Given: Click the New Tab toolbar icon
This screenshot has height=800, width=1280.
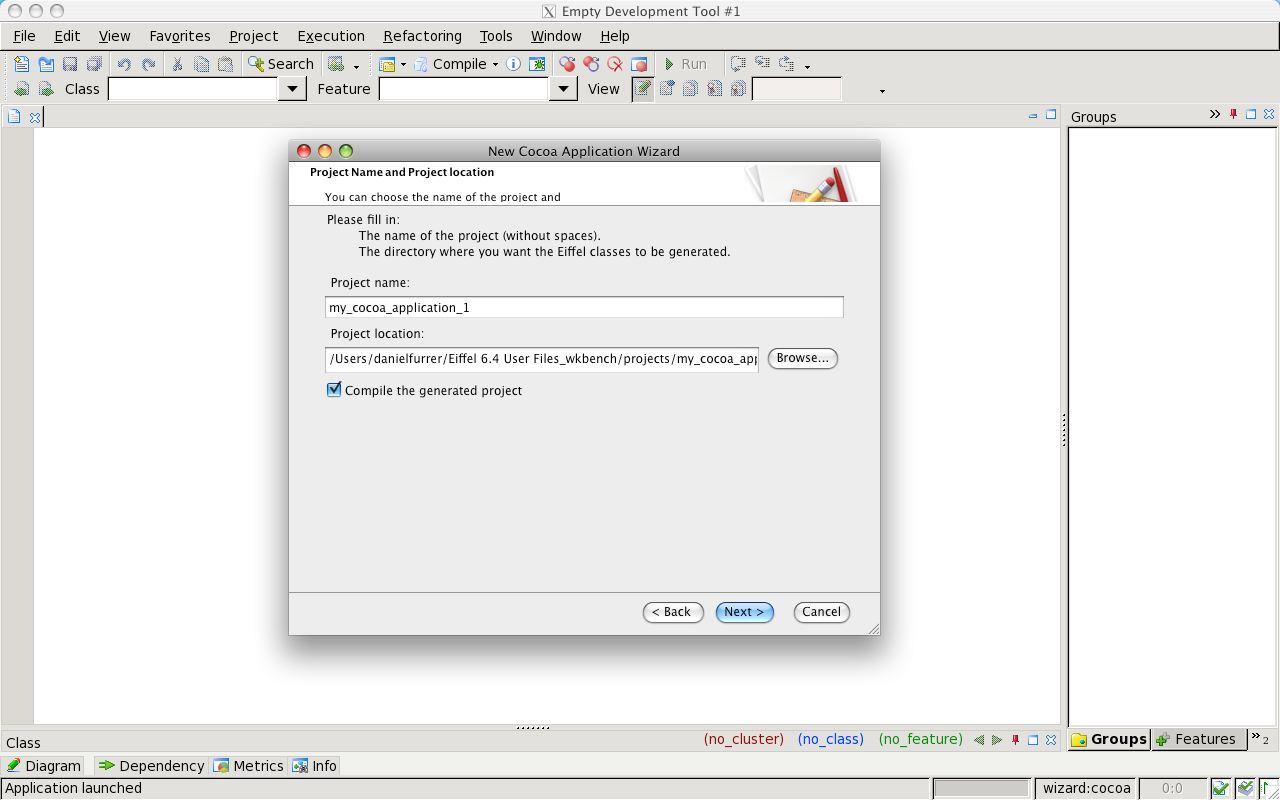Looking at the screenshot, I should (x=22, y=64).
